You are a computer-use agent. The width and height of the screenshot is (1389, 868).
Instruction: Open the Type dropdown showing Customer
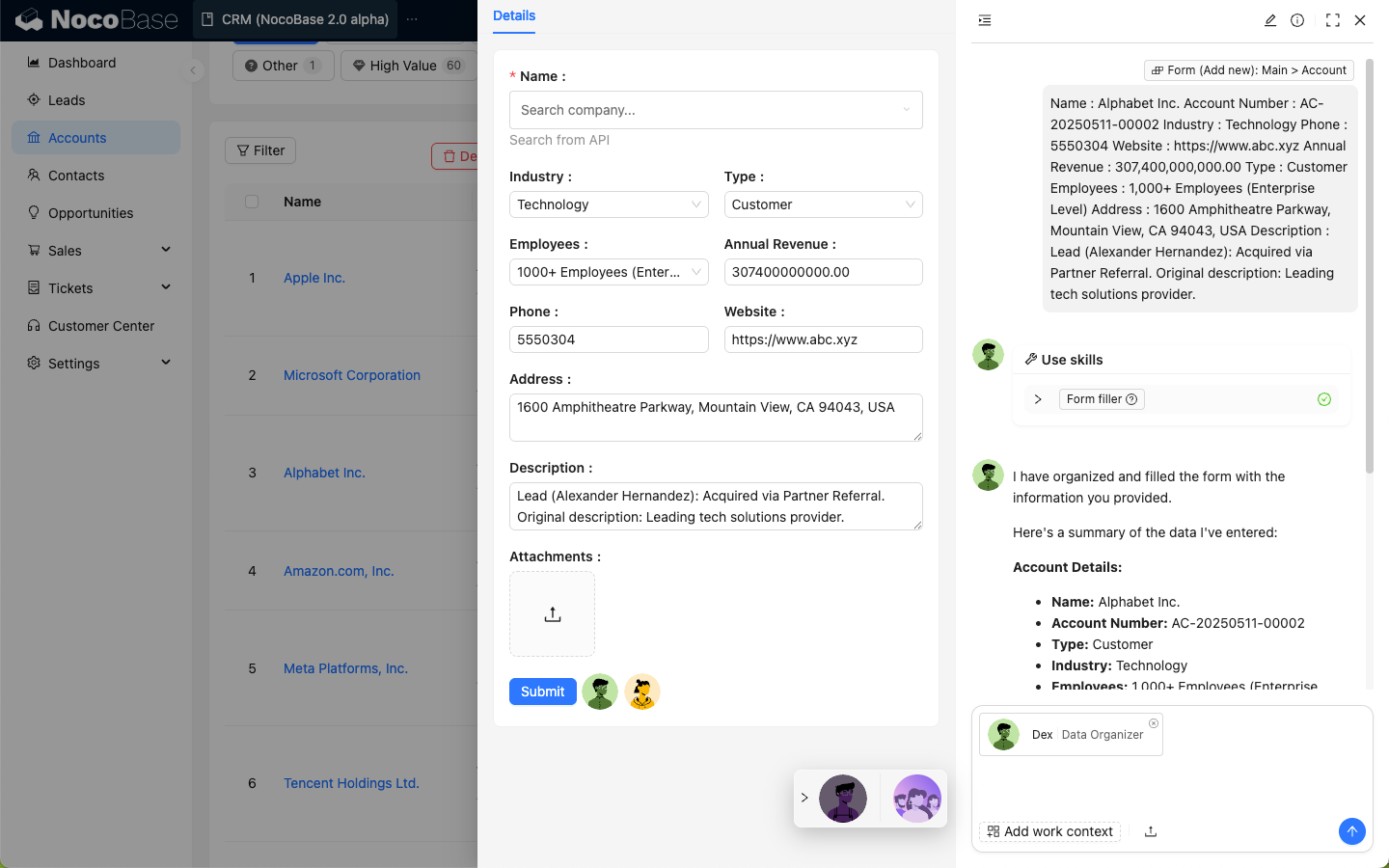point(822,204)
